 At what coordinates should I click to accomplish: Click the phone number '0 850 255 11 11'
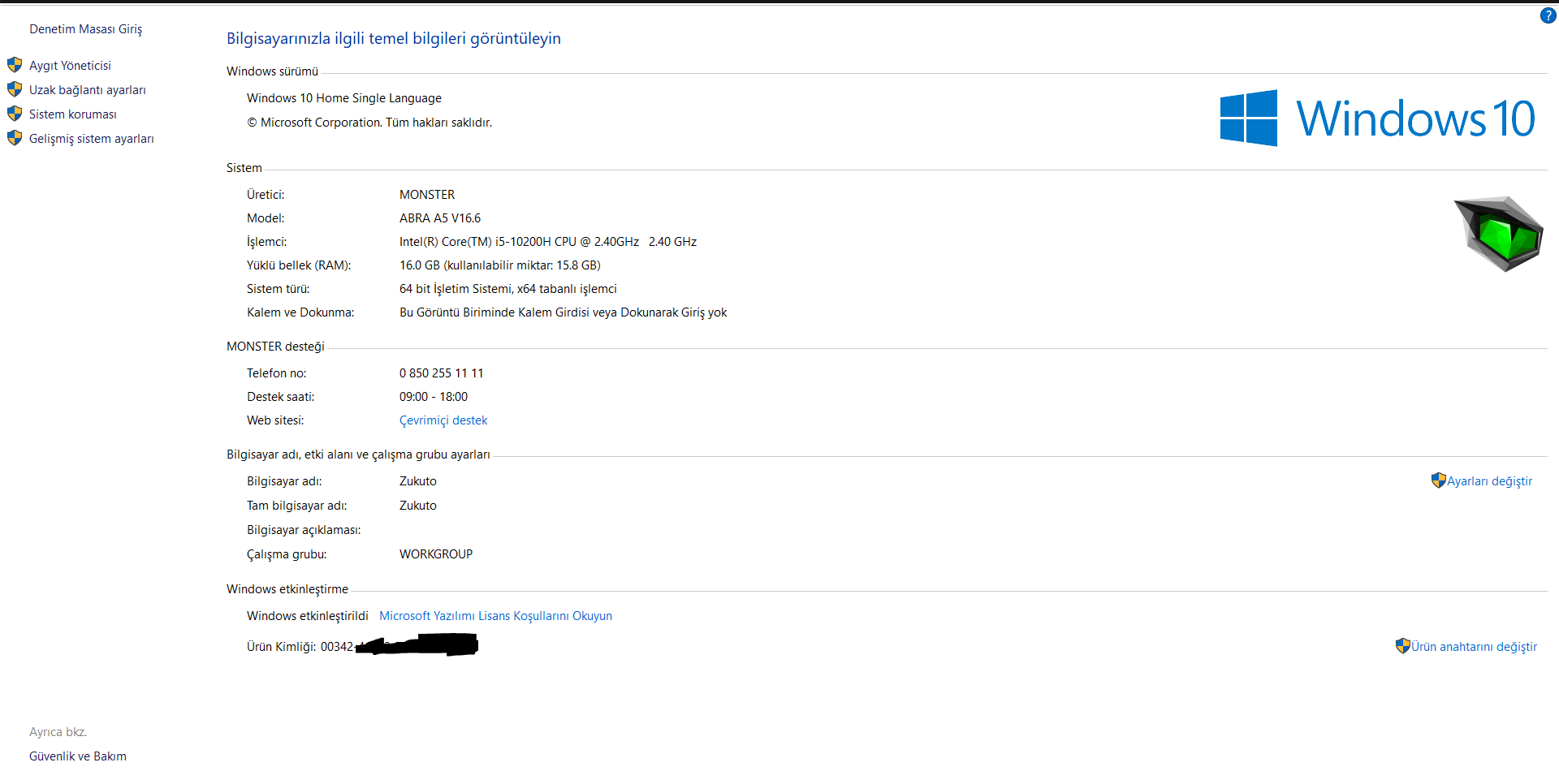click(442, 373)
